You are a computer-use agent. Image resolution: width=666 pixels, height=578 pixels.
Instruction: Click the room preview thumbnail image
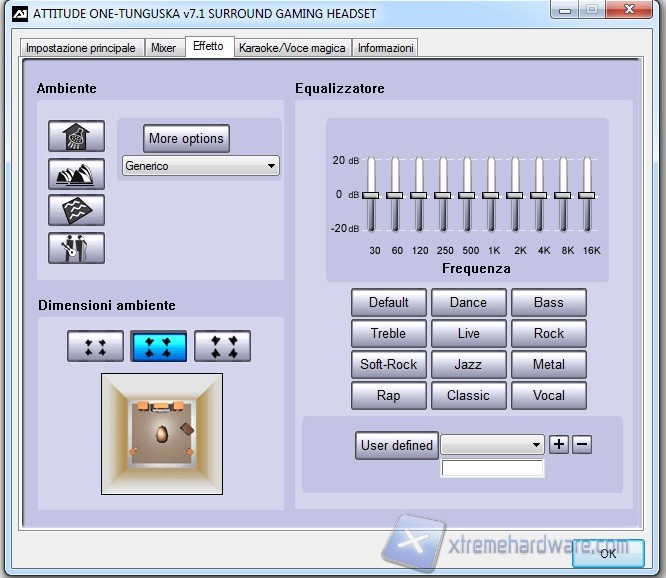coord(161,433)
